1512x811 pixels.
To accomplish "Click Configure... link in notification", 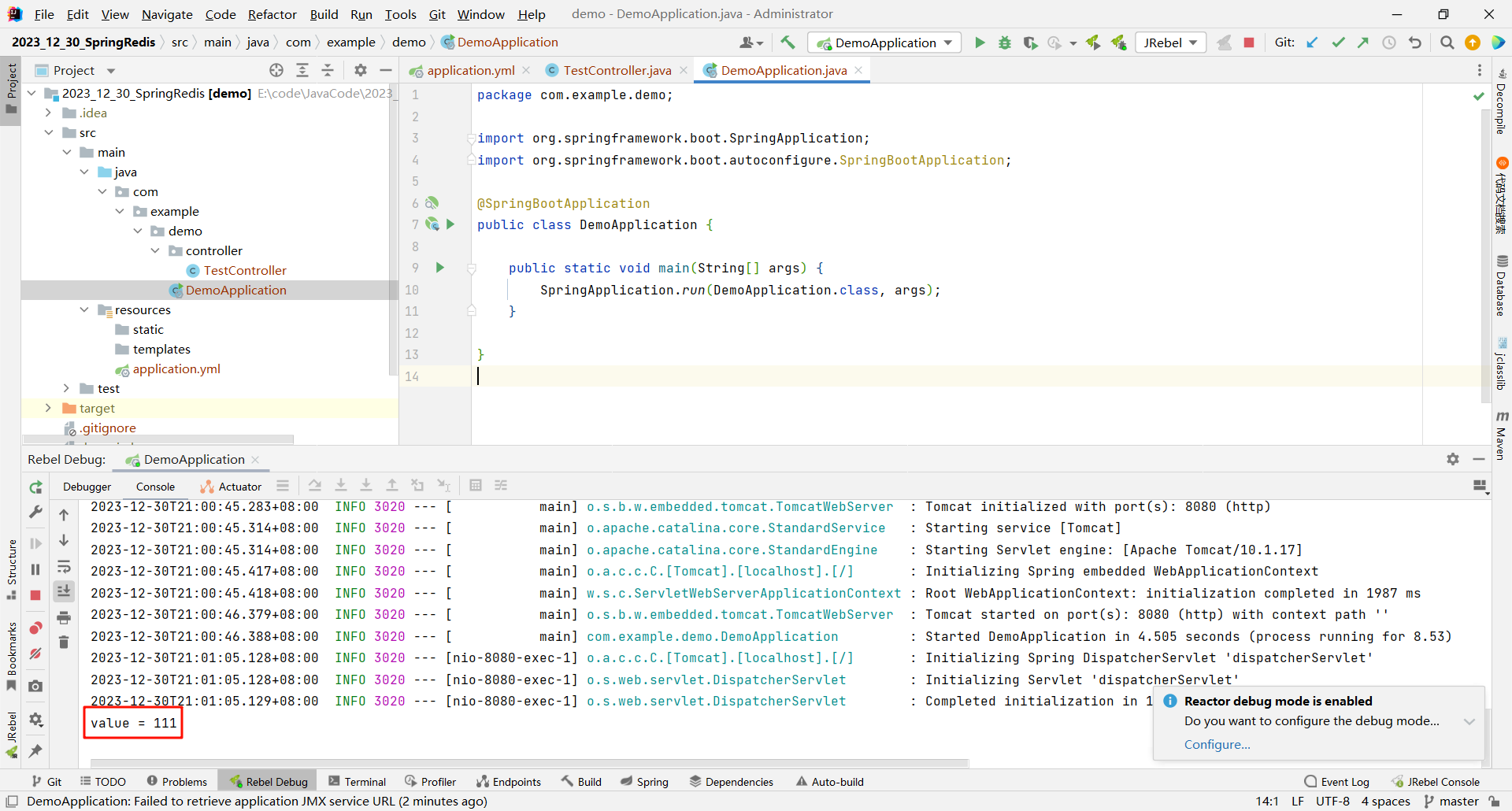I will point(1217,744).
